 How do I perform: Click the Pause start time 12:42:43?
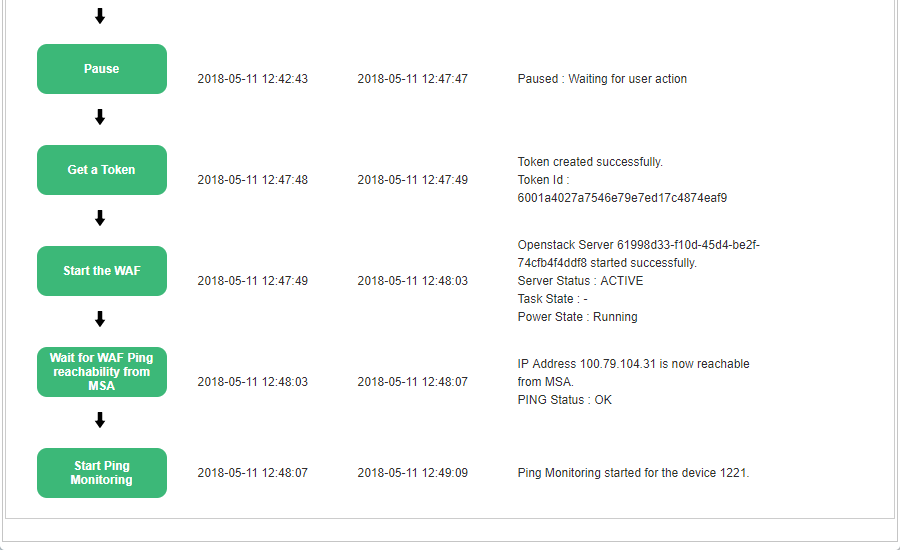coord(253,79)
